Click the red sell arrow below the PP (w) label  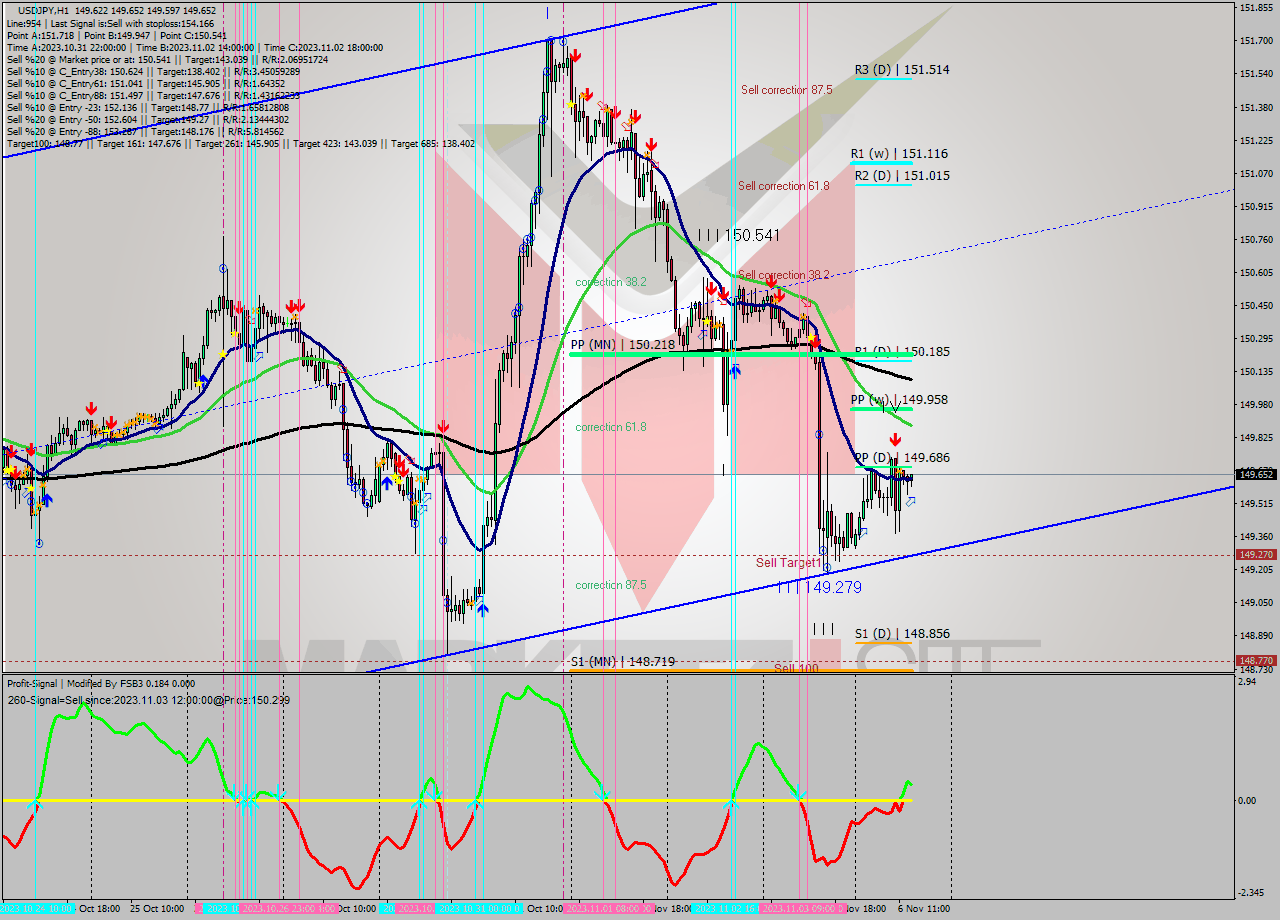click(895, 440)
